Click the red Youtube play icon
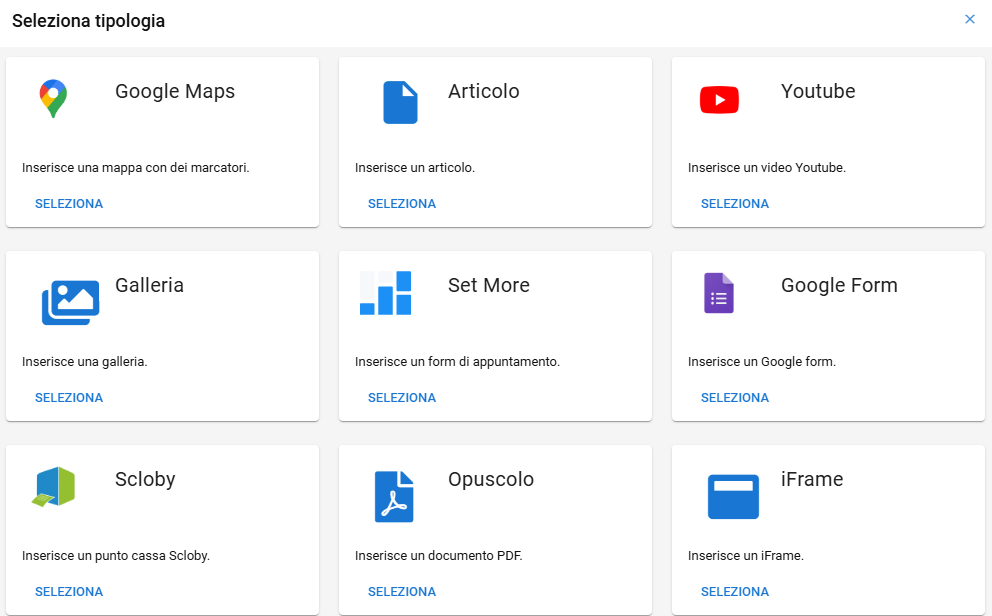The height and width of the screenshot is (616, 992). coord(719,100)
